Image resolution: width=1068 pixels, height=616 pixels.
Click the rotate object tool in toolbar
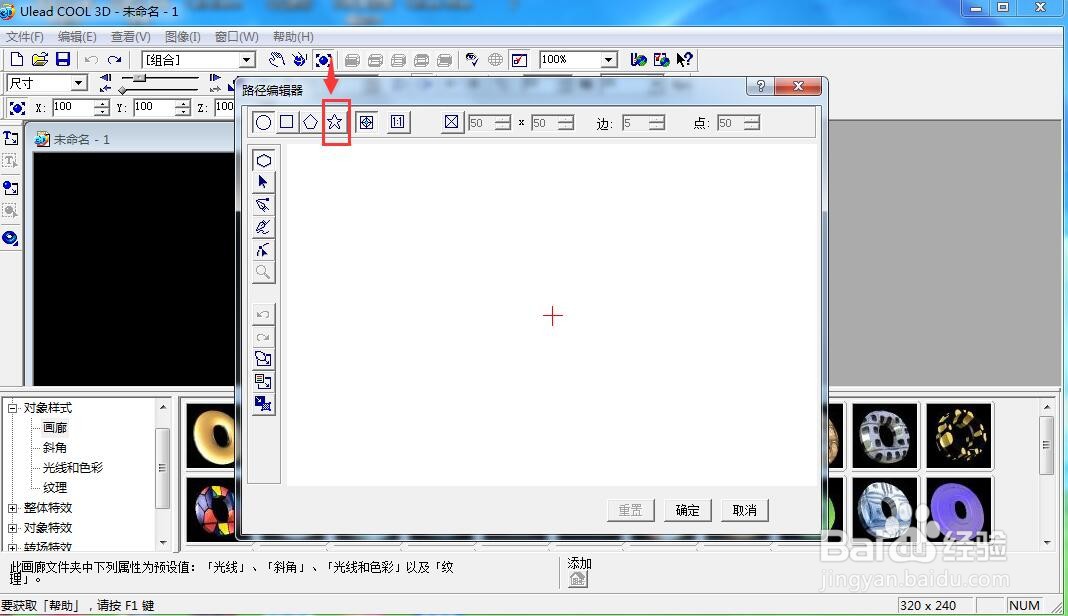pos(300,60)
